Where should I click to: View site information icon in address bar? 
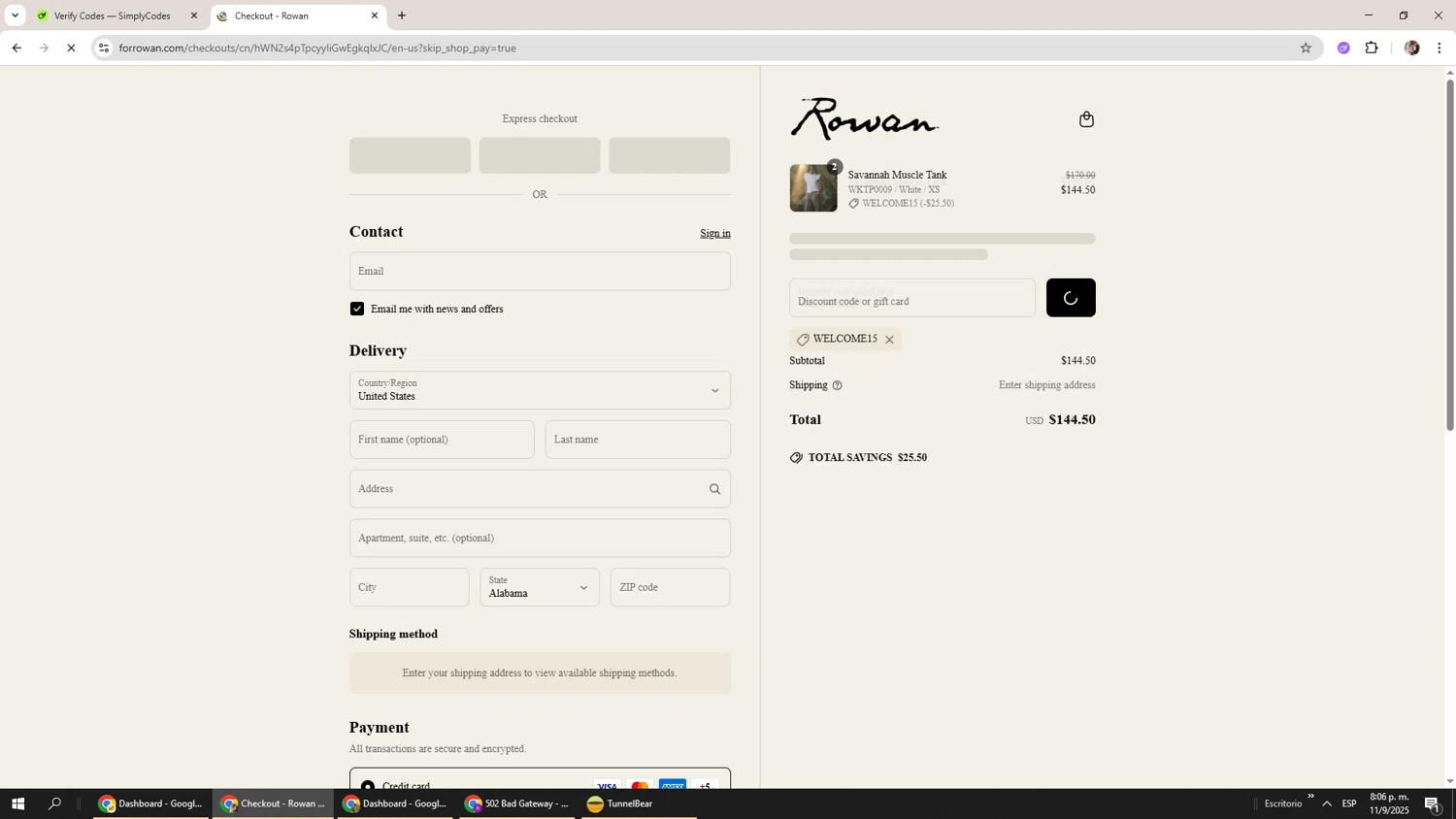104,48
